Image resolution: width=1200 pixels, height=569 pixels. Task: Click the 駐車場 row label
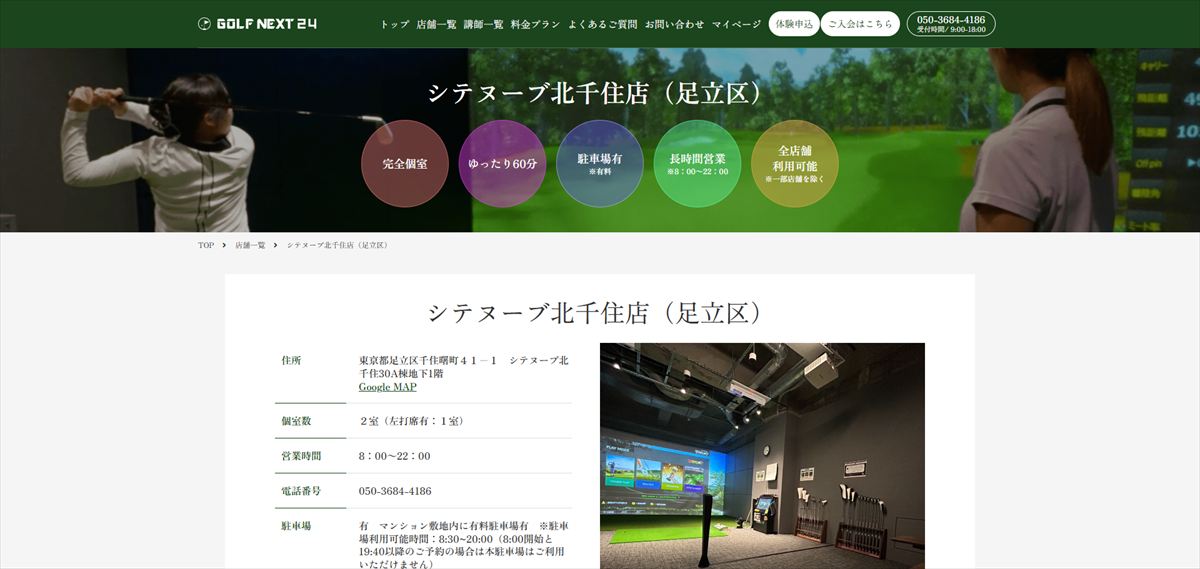click(x=296, y=526)
